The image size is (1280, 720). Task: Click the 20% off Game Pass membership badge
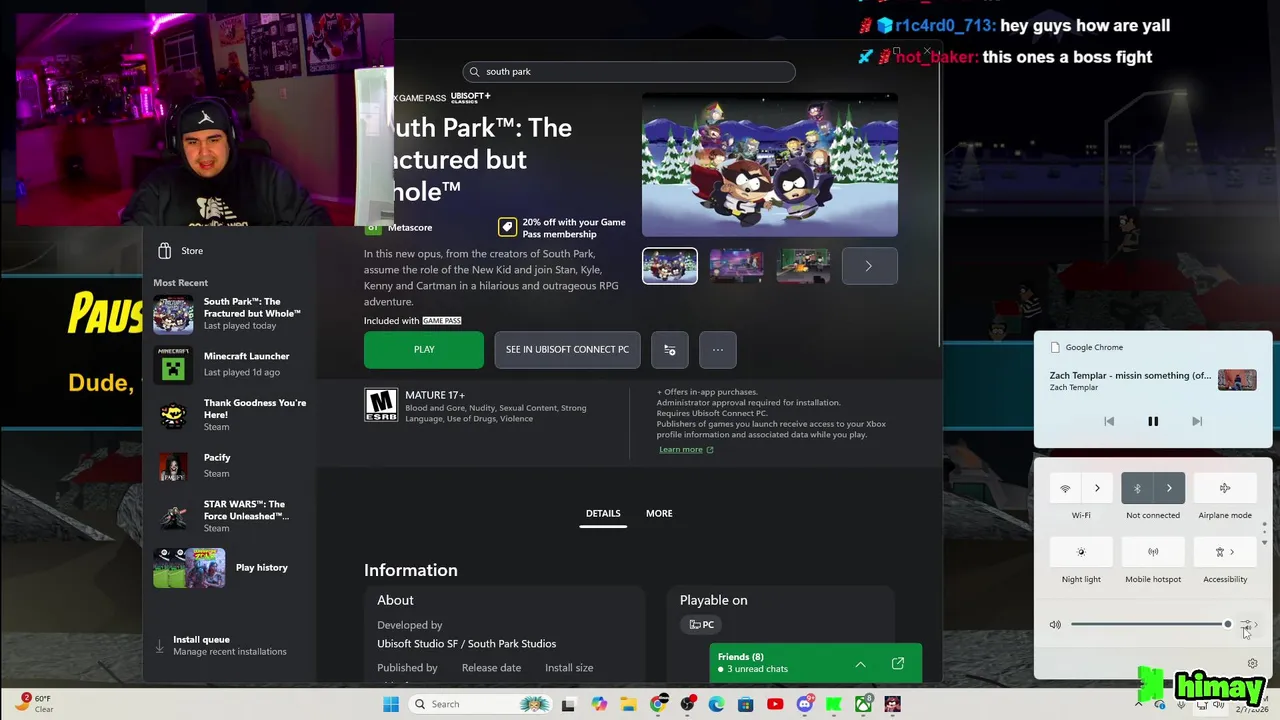point(562,228)
